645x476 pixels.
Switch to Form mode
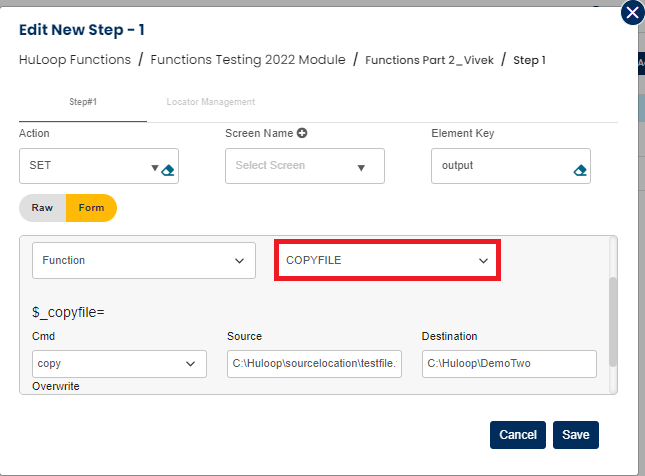pyautogui.click(x=91, y=208)
